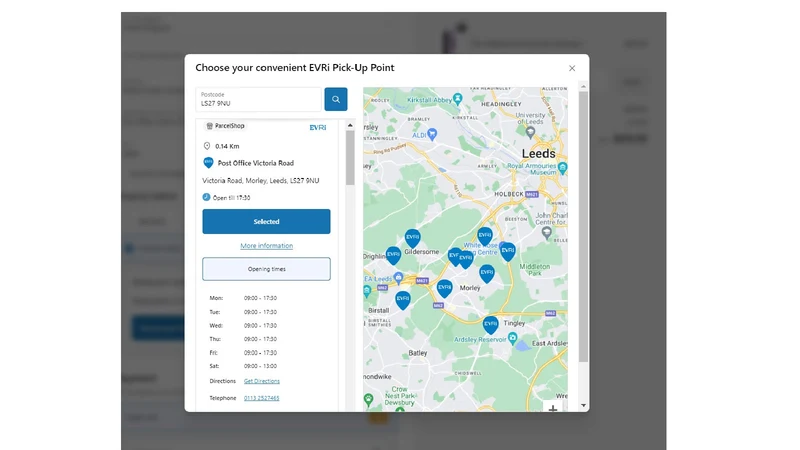Screen dimensions: 800x450
Task: Click the Fri: 09:00 - 17:30 opening row
Action: point(243,353)
